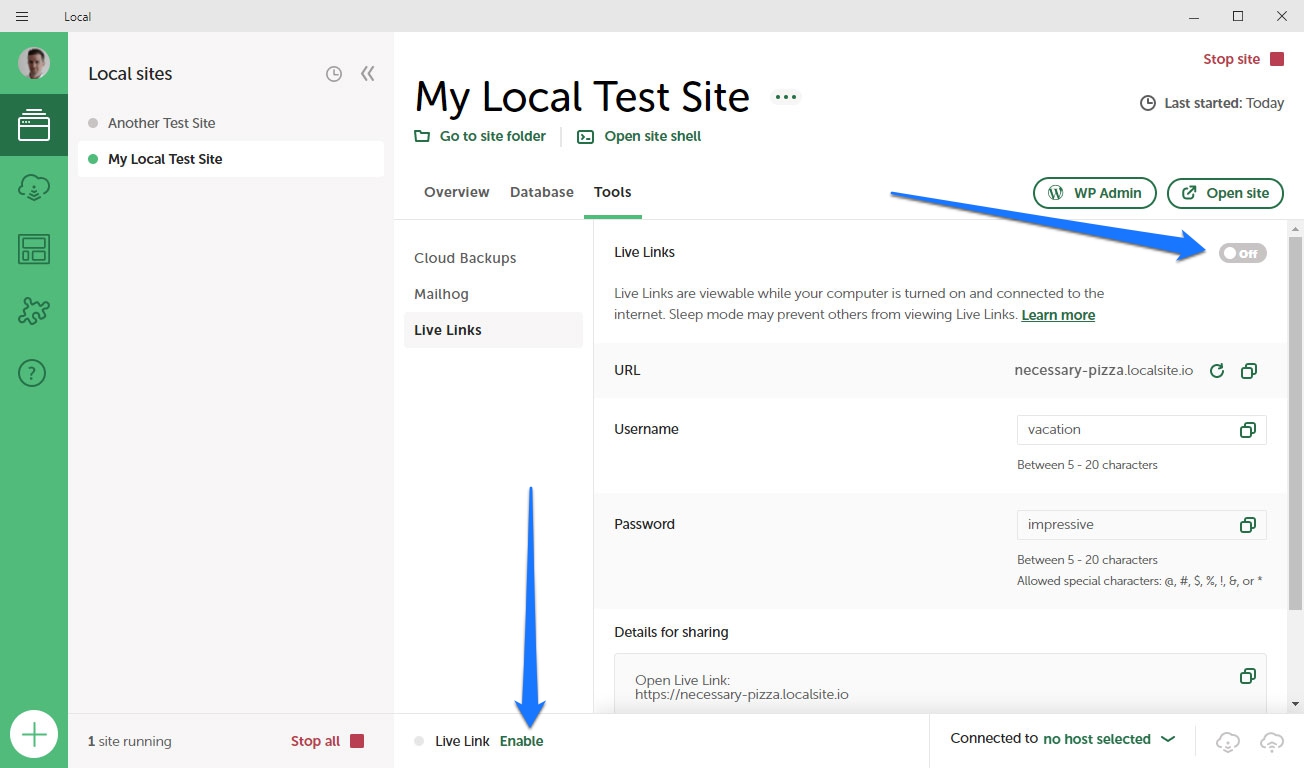Switch to the Database tab
The image size is (1304, 768).
click(542, 192)
